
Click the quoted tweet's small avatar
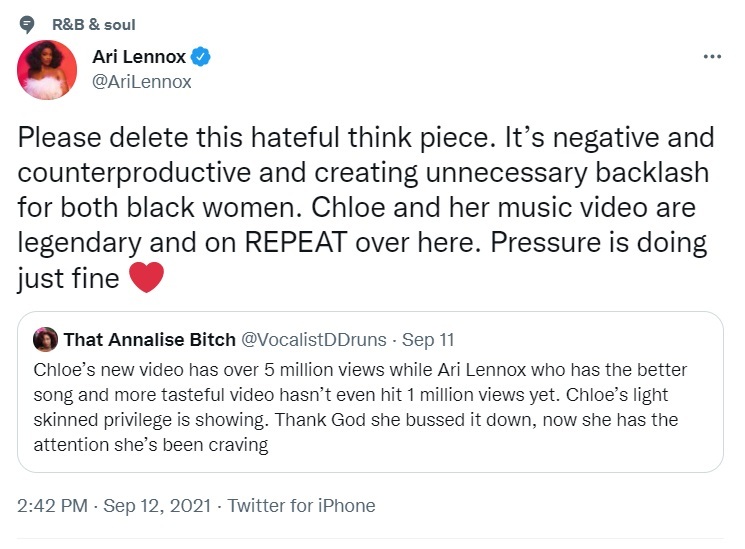coord(45,340)
